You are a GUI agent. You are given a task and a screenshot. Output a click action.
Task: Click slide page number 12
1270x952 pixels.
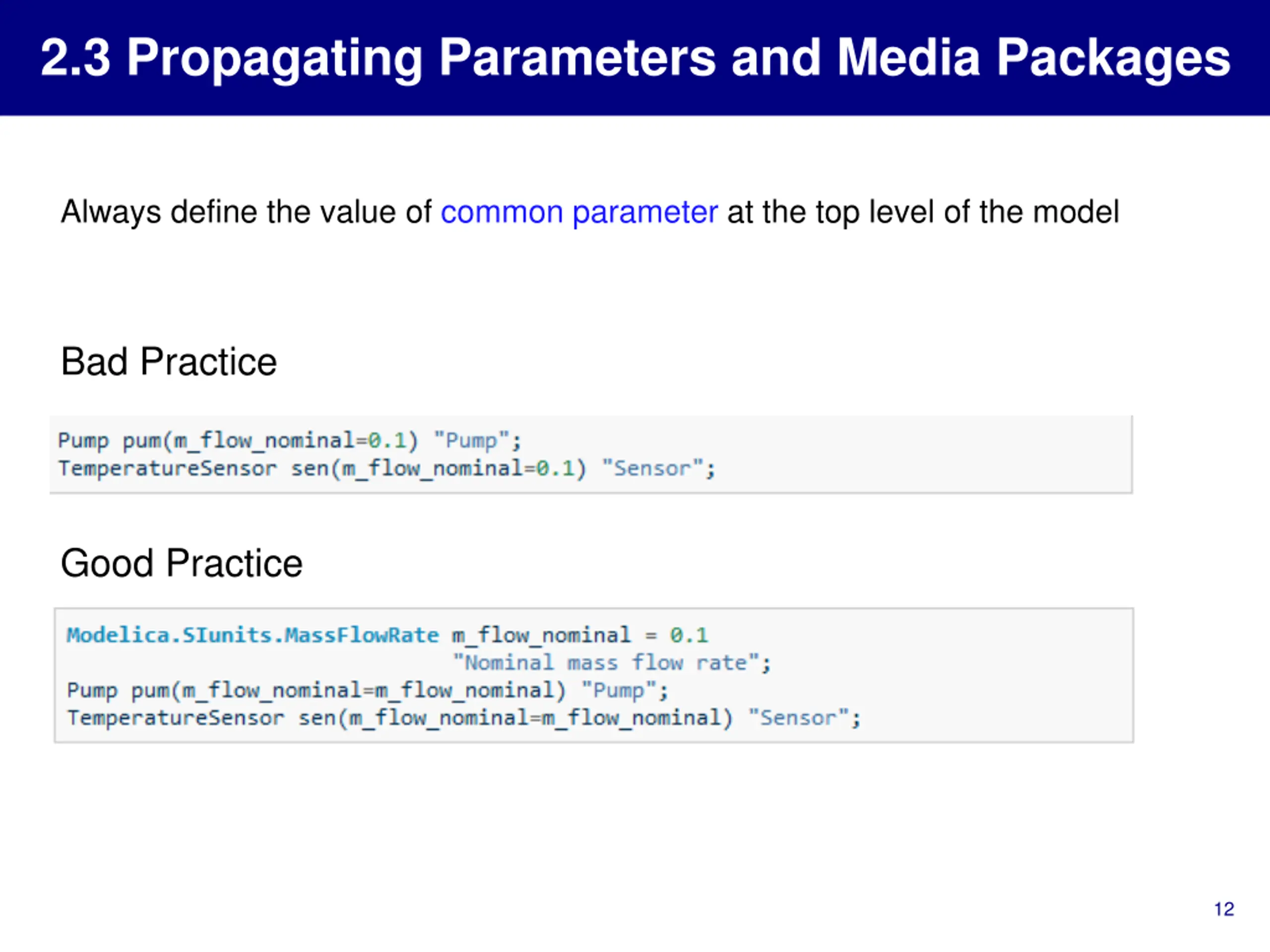click(1223, 909)
